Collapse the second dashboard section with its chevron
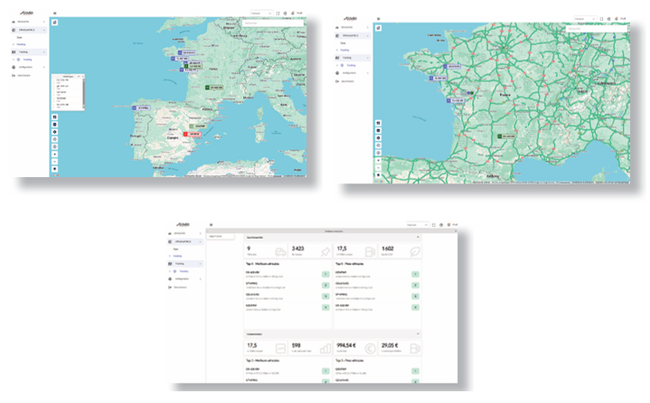 [x=418, y=334]
